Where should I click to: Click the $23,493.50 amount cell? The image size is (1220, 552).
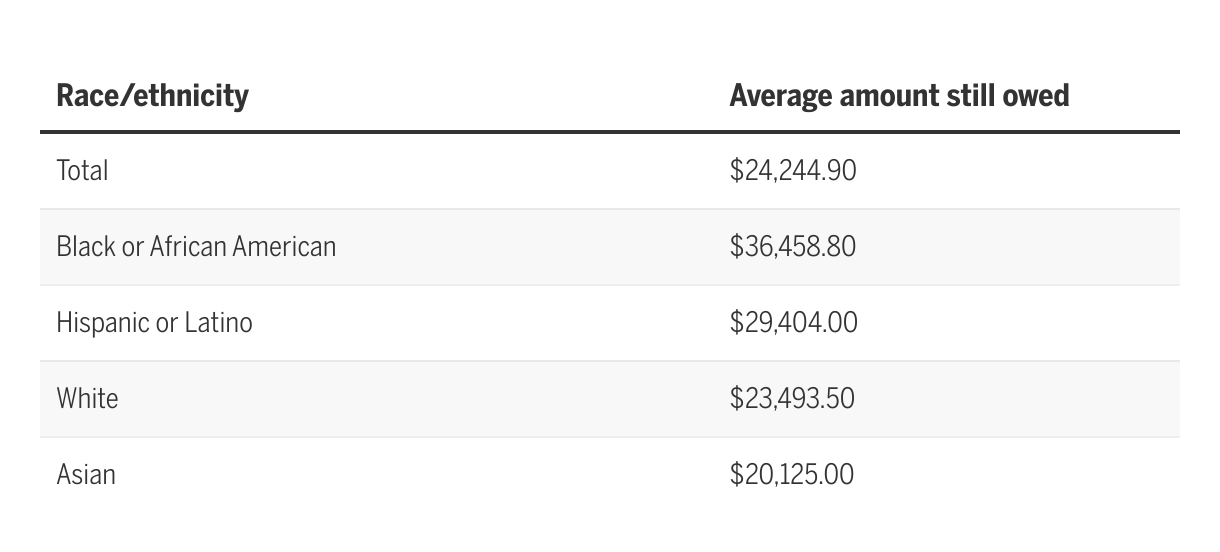(x=792, y=399)
